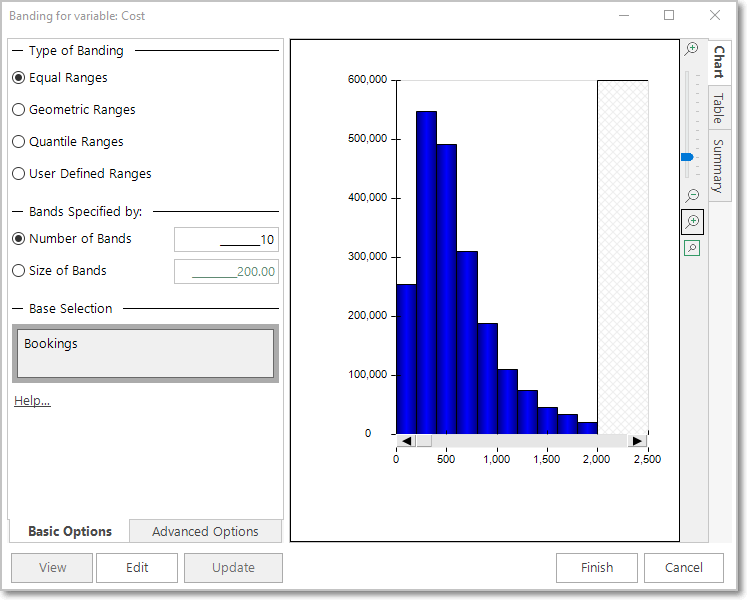Viewport: 747px width, 600px height.
Task: Click the zoom out icon below the slider
Action: pyautogui.click(x=692, y=196)
